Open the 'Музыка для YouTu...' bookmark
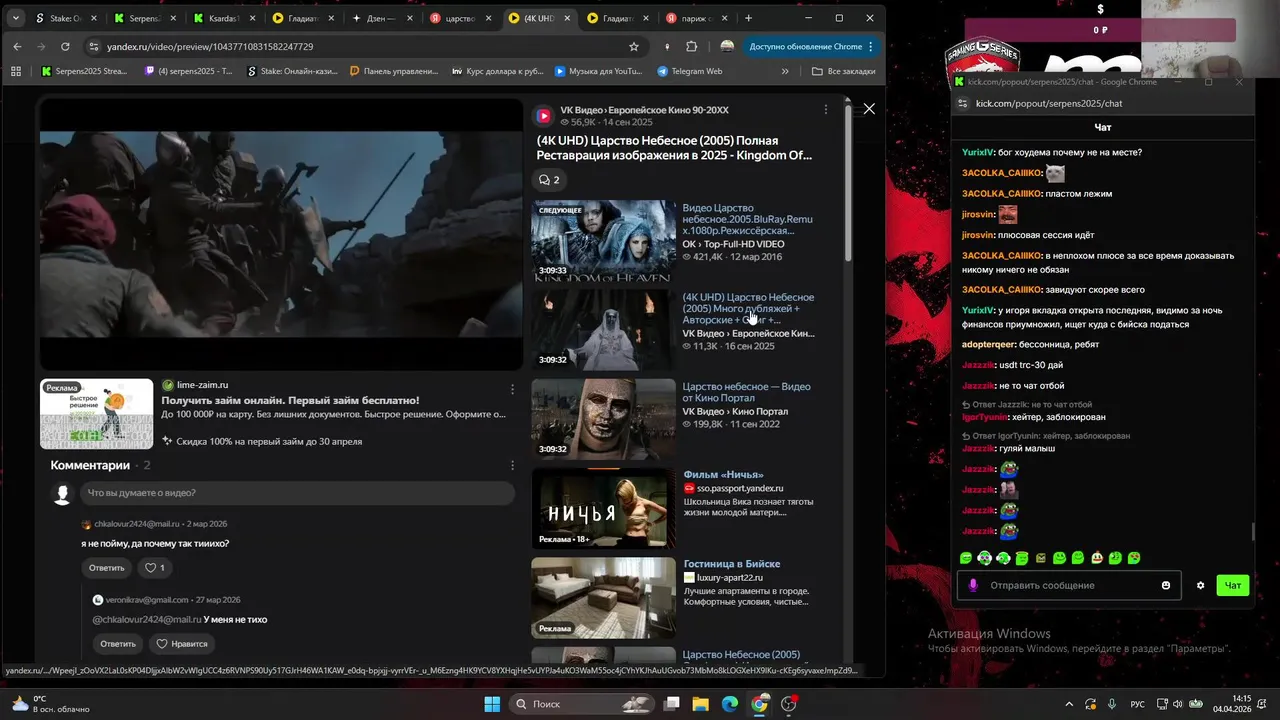 598,71
